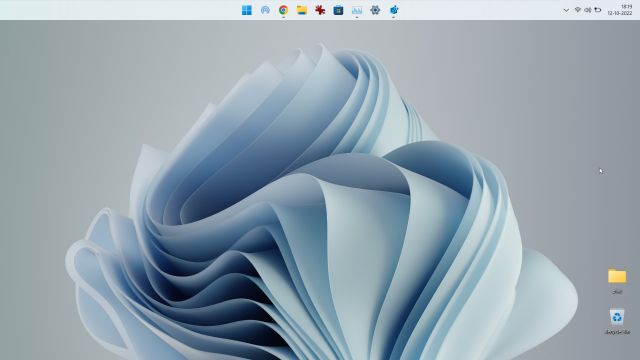Launch Google Chrome from the taskbar
640x360 pixels.
283,10
